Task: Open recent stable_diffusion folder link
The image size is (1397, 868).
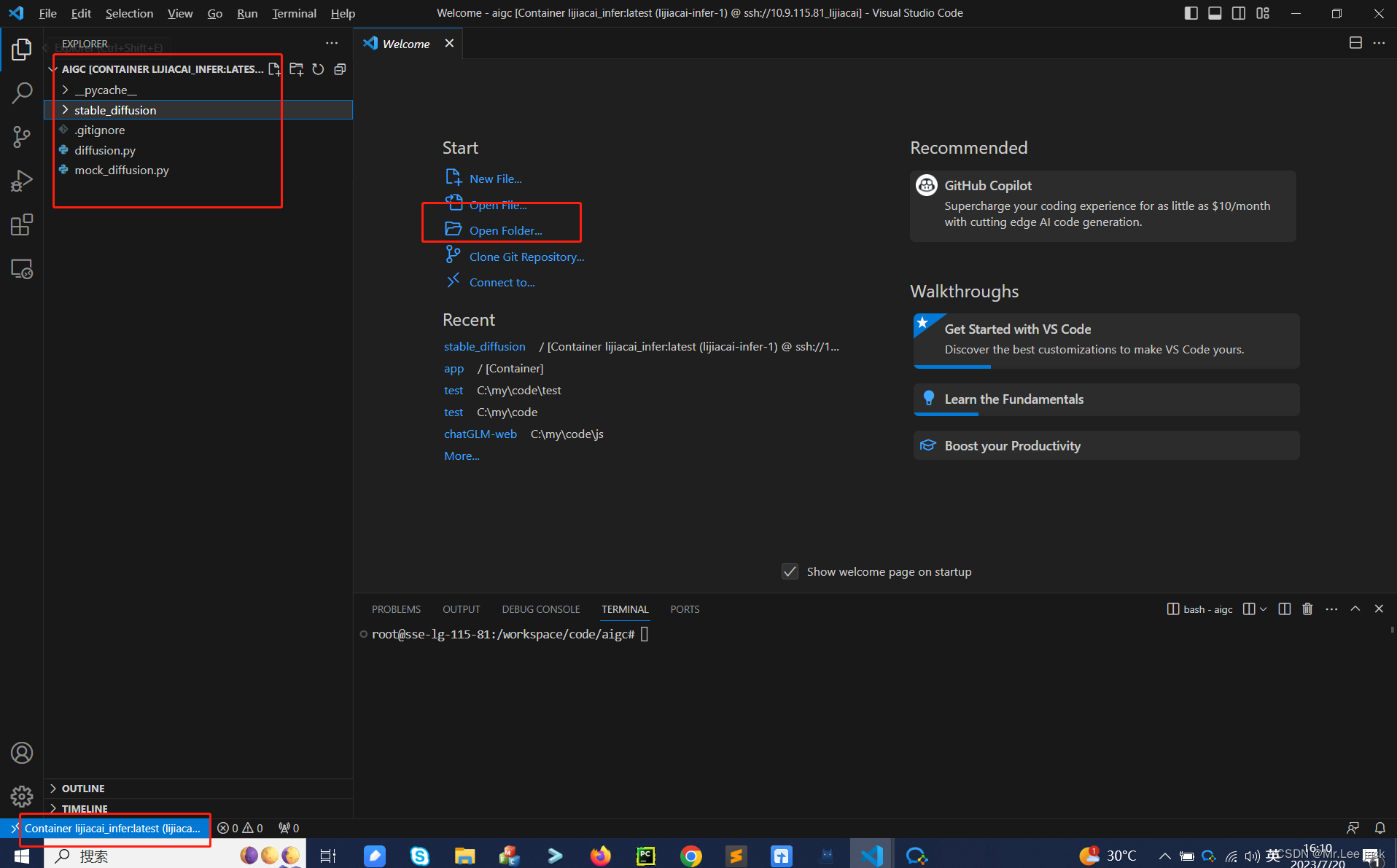Action: coord(484,346)
